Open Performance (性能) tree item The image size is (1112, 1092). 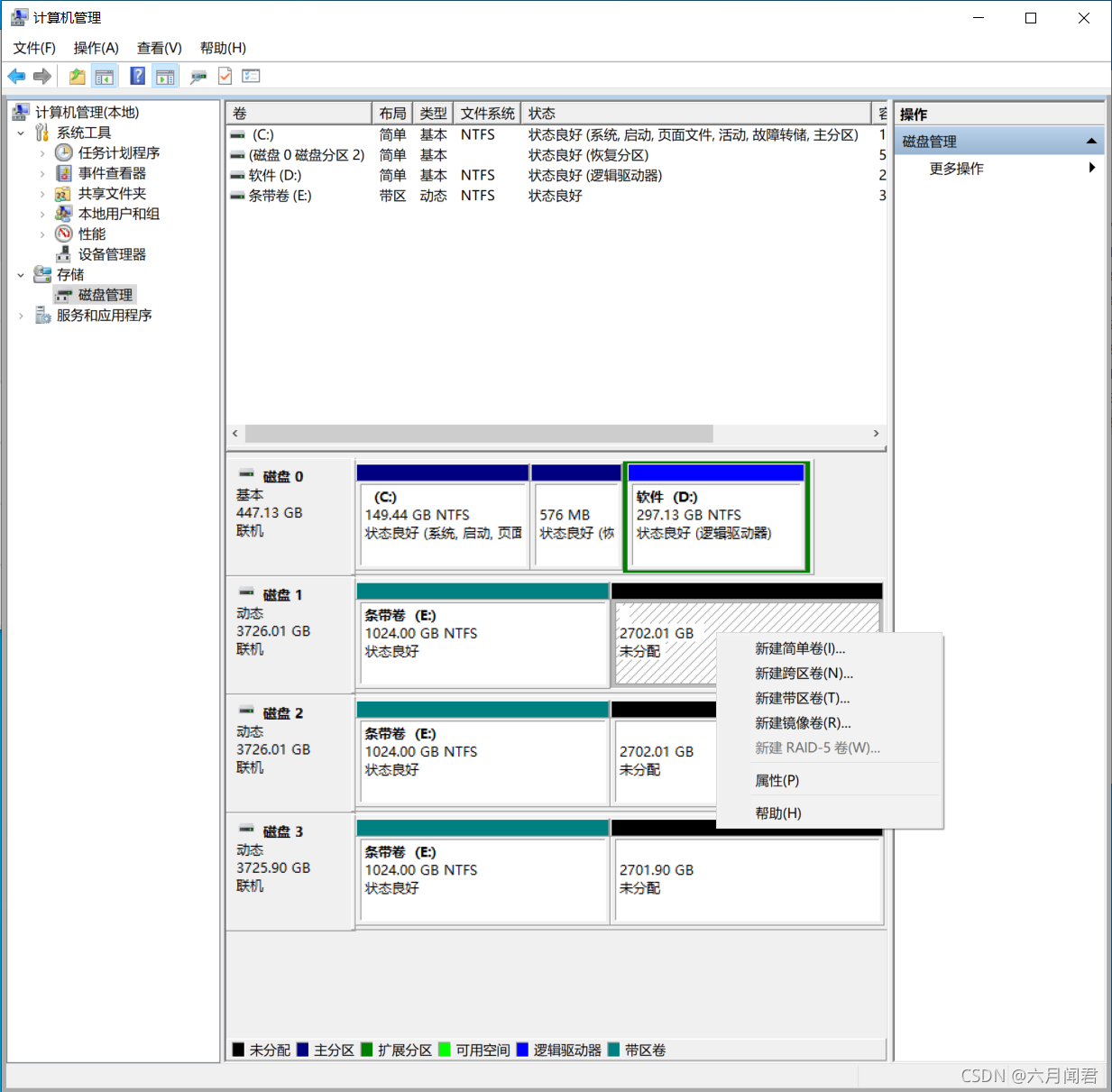coord(92,234)
